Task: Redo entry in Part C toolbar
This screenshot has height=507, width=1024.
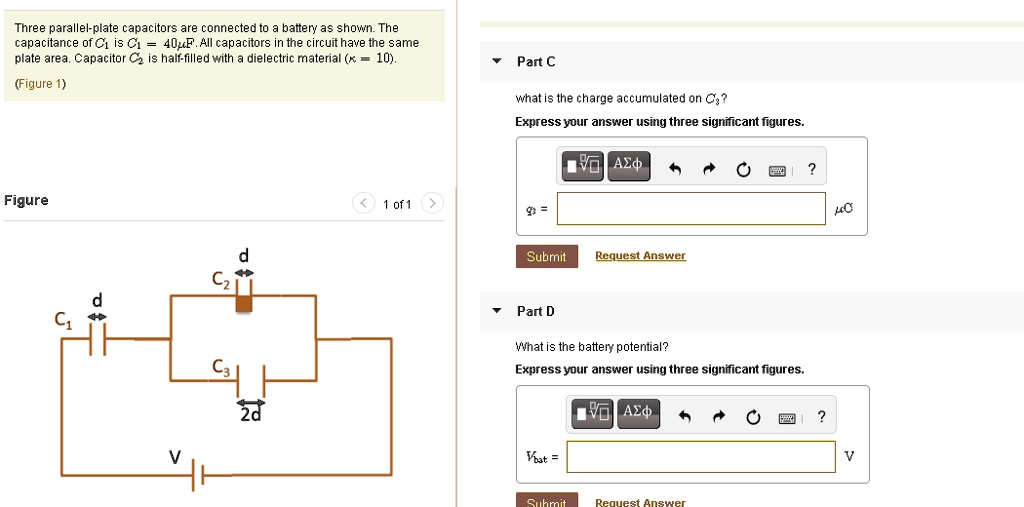Action: click(x=709, y=170)
